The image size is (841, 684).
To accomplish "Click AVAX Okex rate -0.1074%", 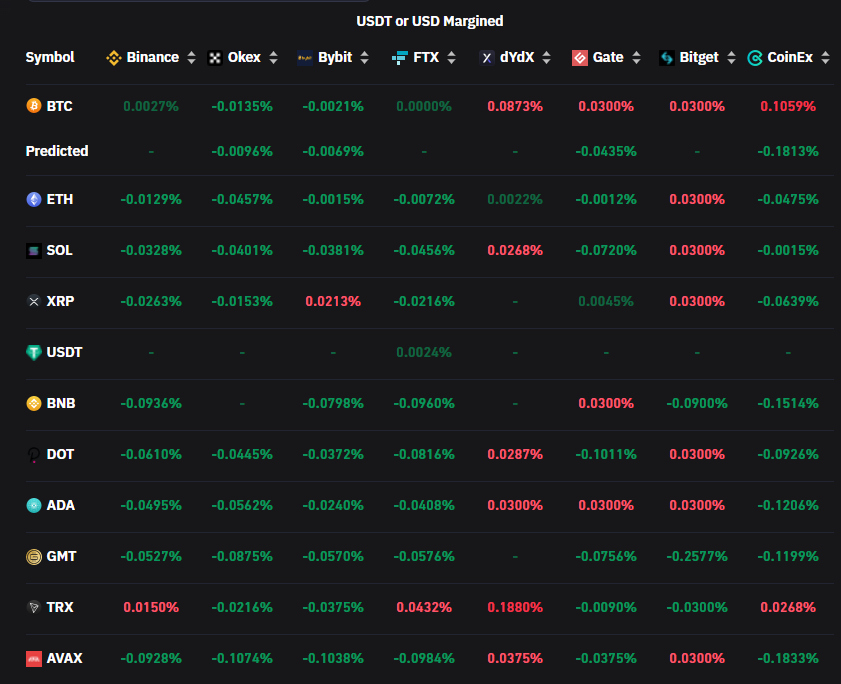I will pyautogui.click(x=242, y=658).
